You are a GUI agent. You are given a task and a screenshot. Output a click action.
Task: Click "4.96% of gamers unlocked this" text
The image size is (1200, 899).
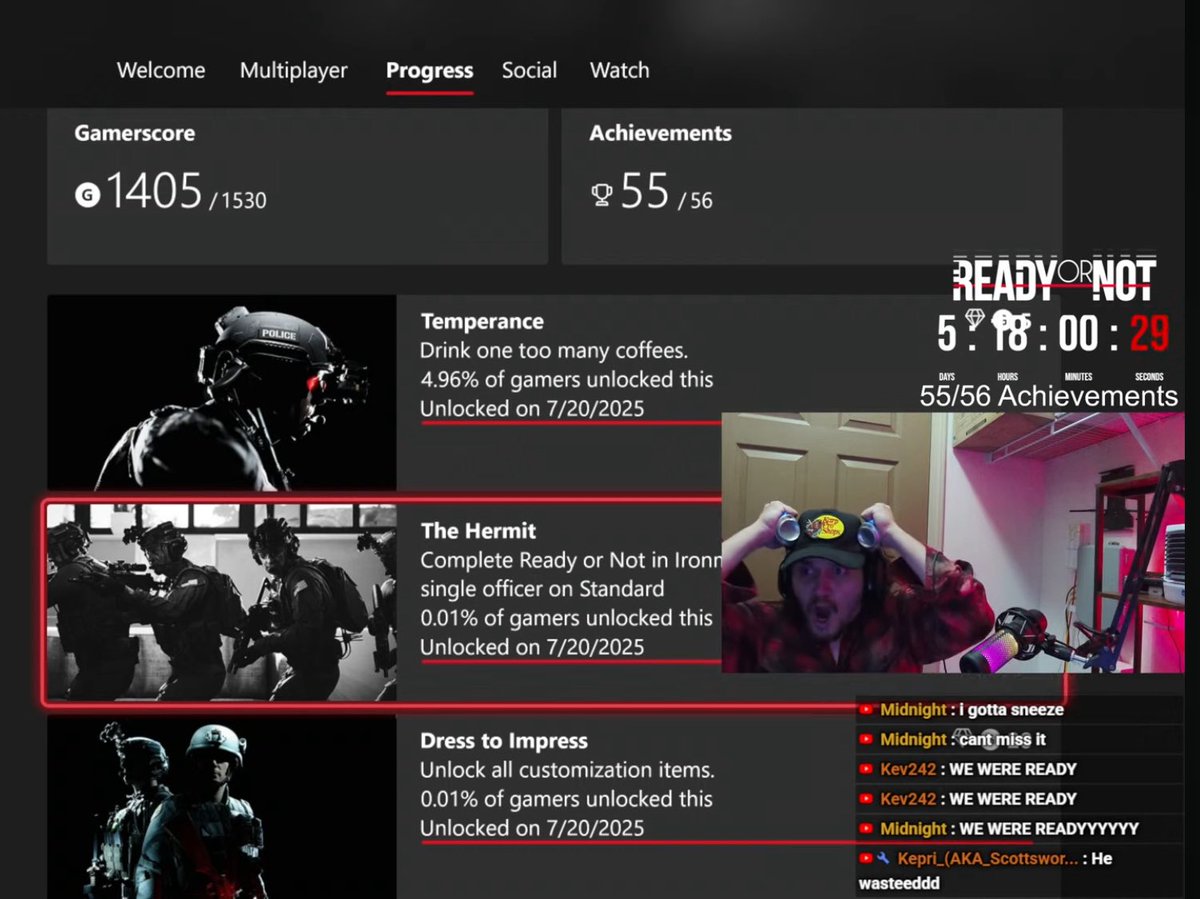pyautogui.click(x=567, y=380)
